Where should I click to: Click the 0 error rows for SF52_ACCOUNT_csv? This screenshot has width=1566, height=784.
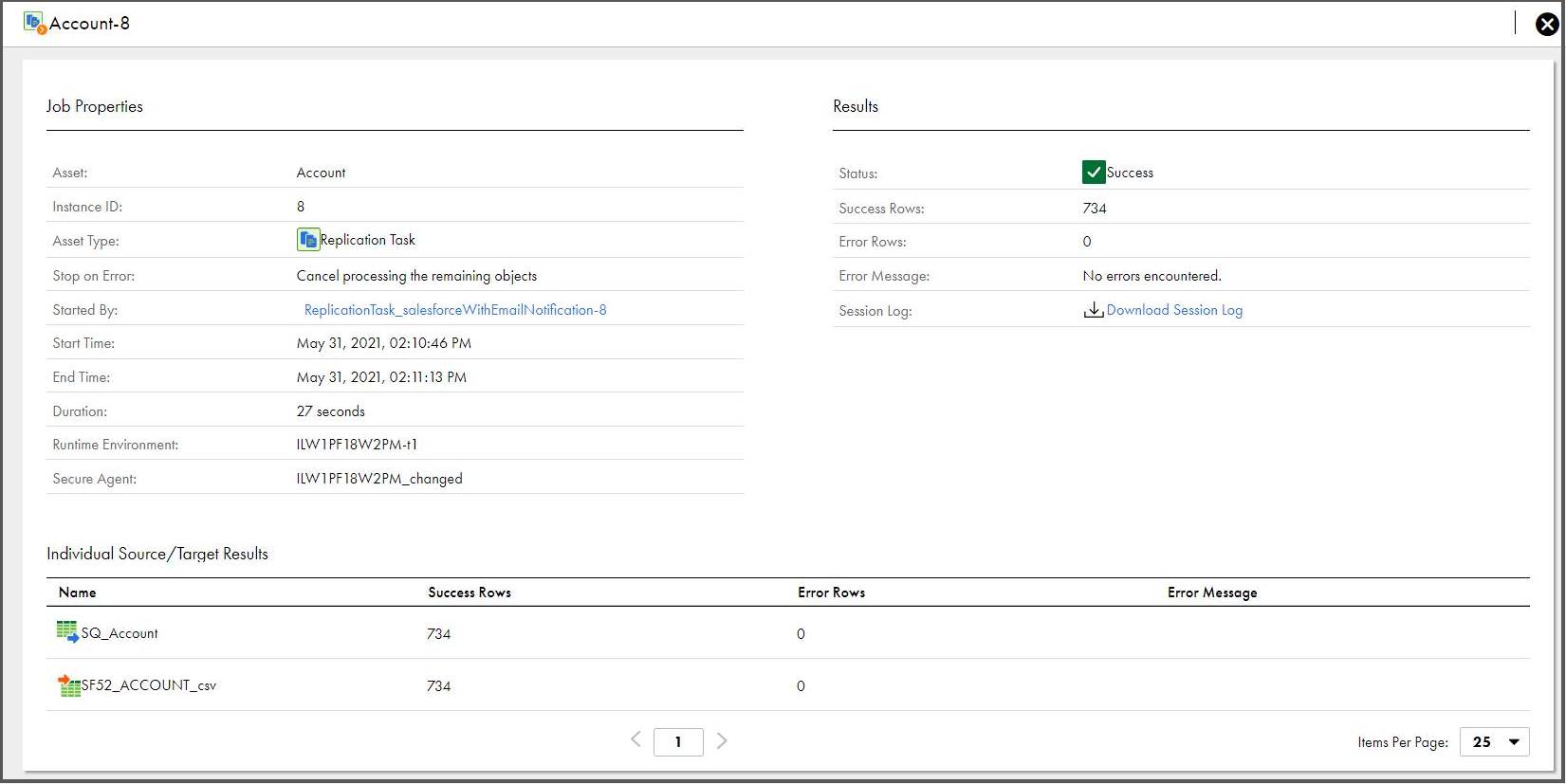click(801, 686)
